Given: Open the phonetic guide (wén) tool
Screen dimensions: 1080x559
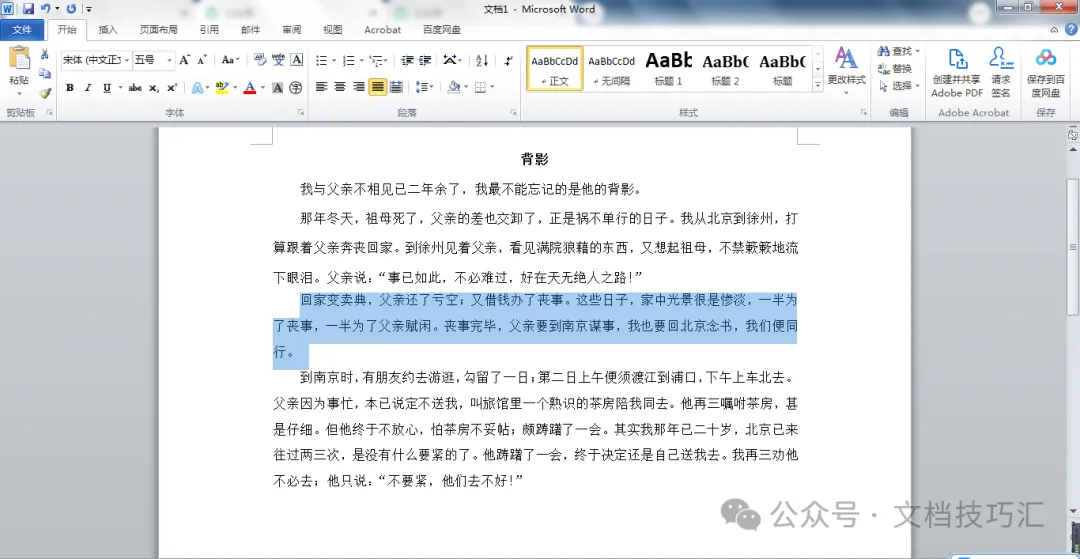Looking at the screenshot, I should click(x=278, y=60).
